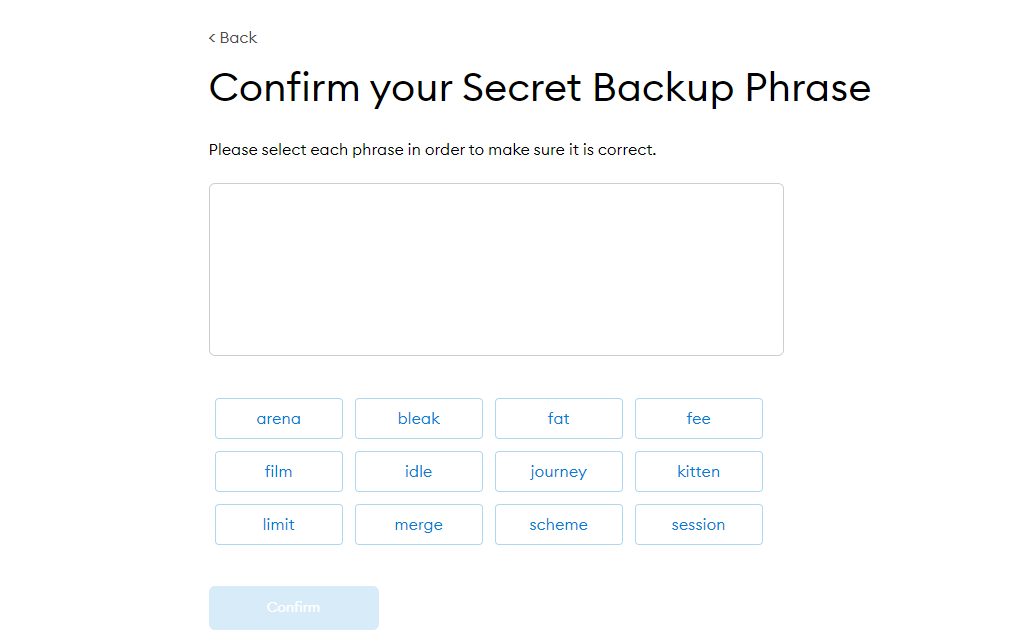Select the word limit
This screenshot has height=641, width=1019.
(x=279, y=525)
